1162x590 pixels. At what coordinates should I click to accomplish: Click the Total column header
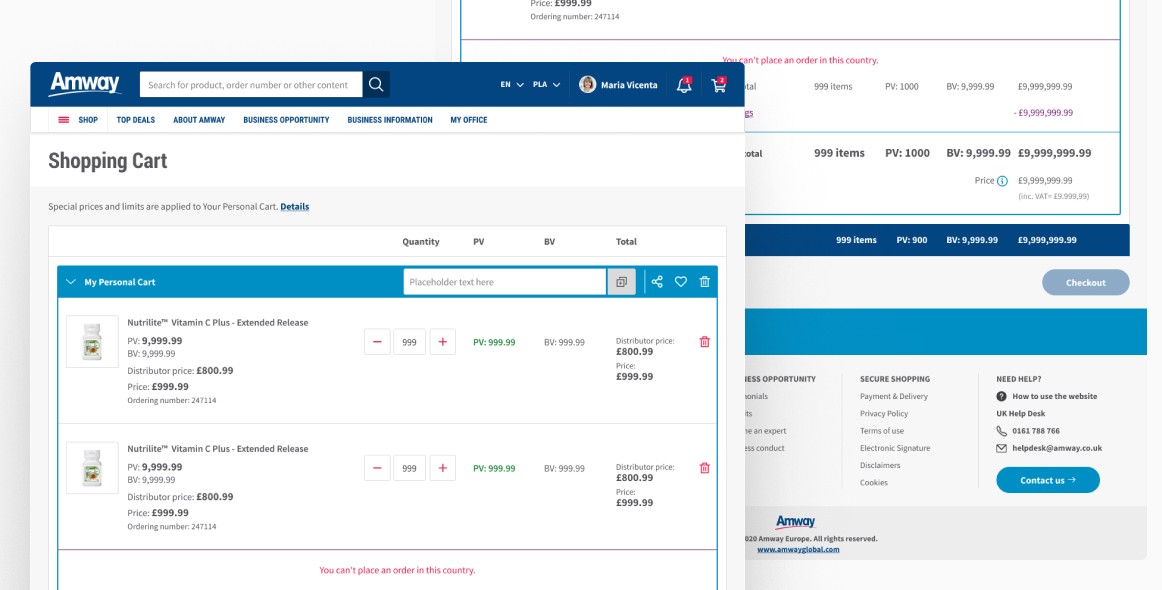626,242
